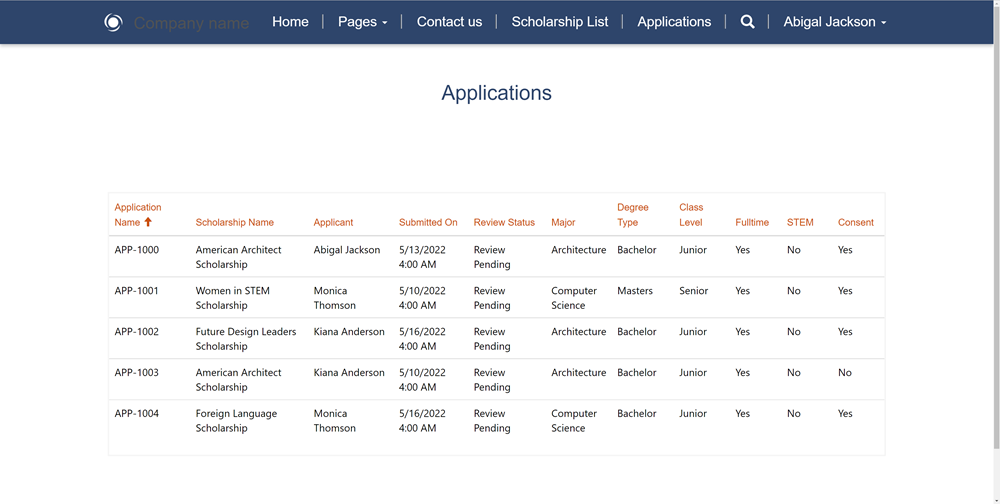Sort table by Scholarship Name column

(234, 222)
